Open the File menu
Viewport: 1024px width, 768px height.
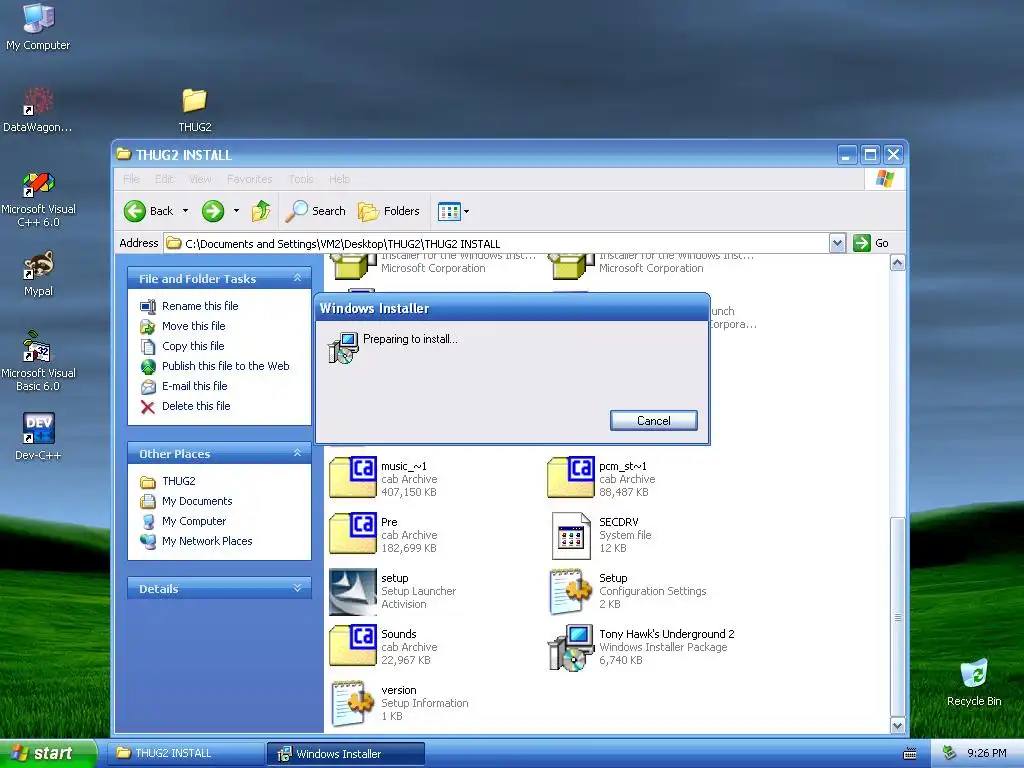(x=131, y=179)
